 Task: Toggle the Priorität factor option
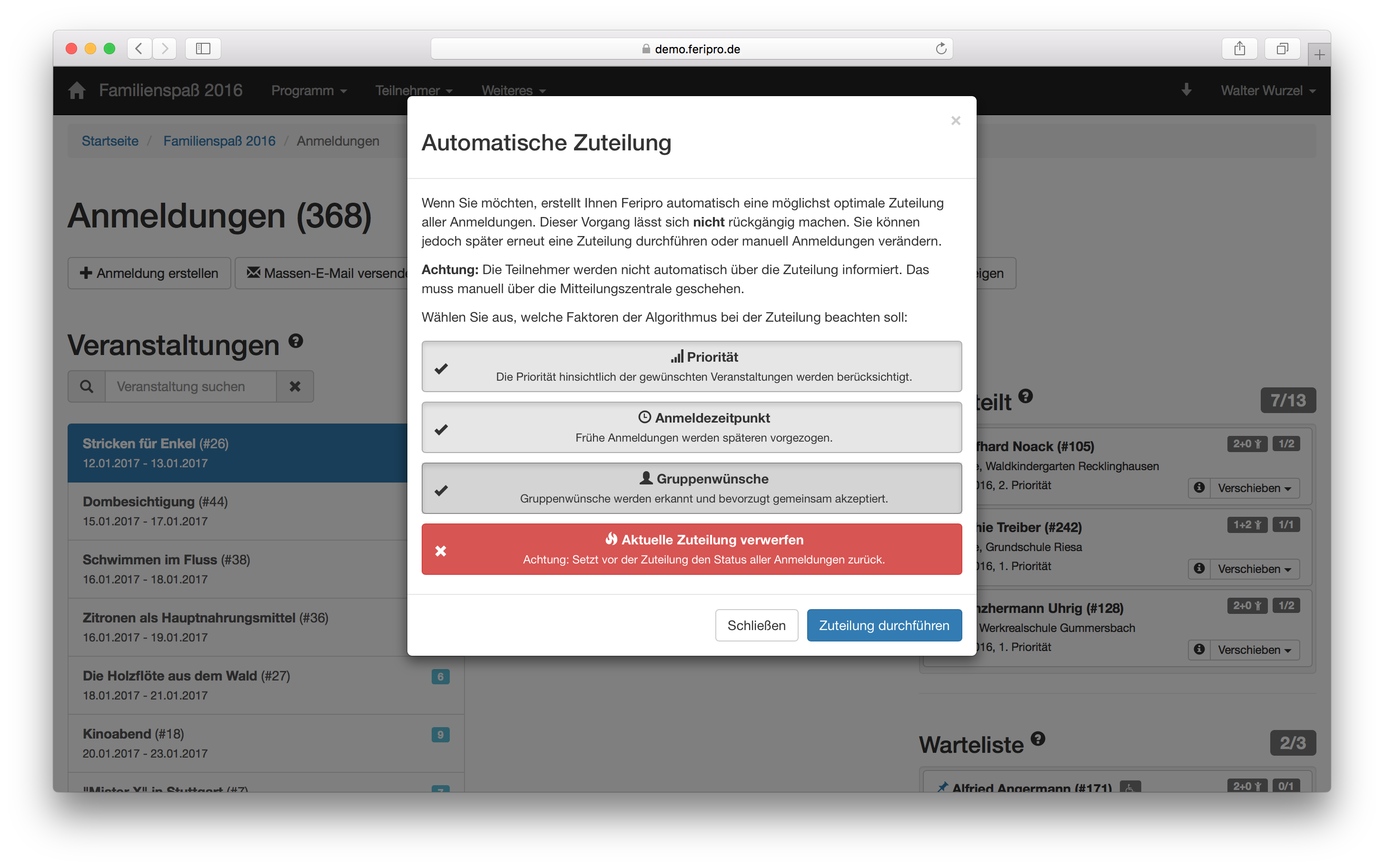pos(691,366)
